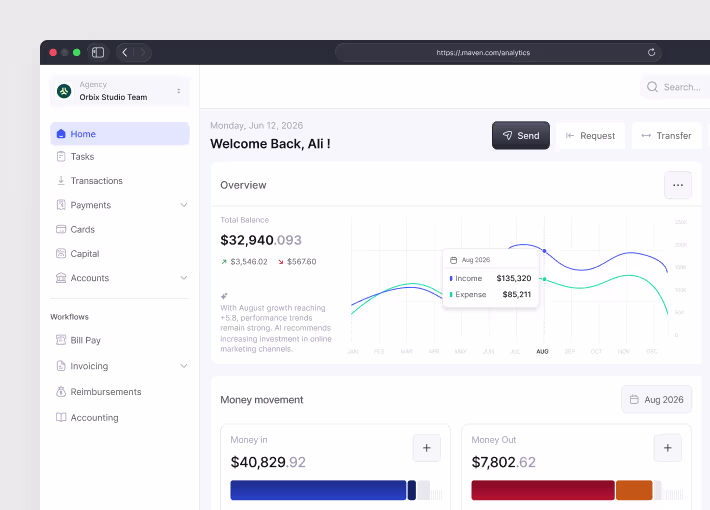The width and height of the screenshot is (710, 510).
Task: Click the Workflows section label
Action: pyautogui.click(x=69, y=317)
